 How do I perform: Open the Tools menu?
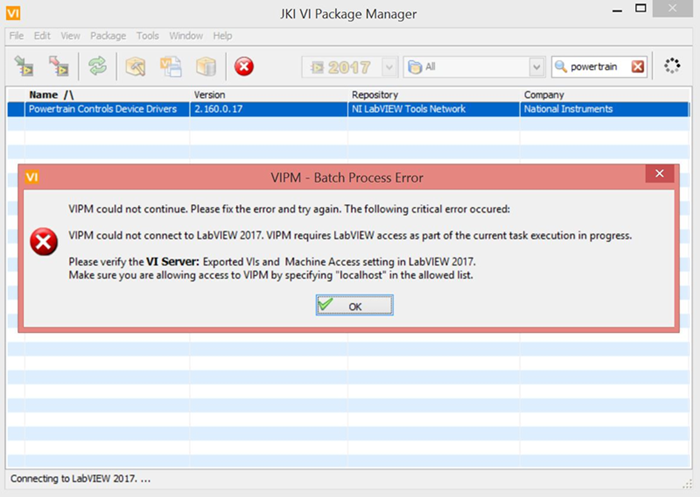147,36
